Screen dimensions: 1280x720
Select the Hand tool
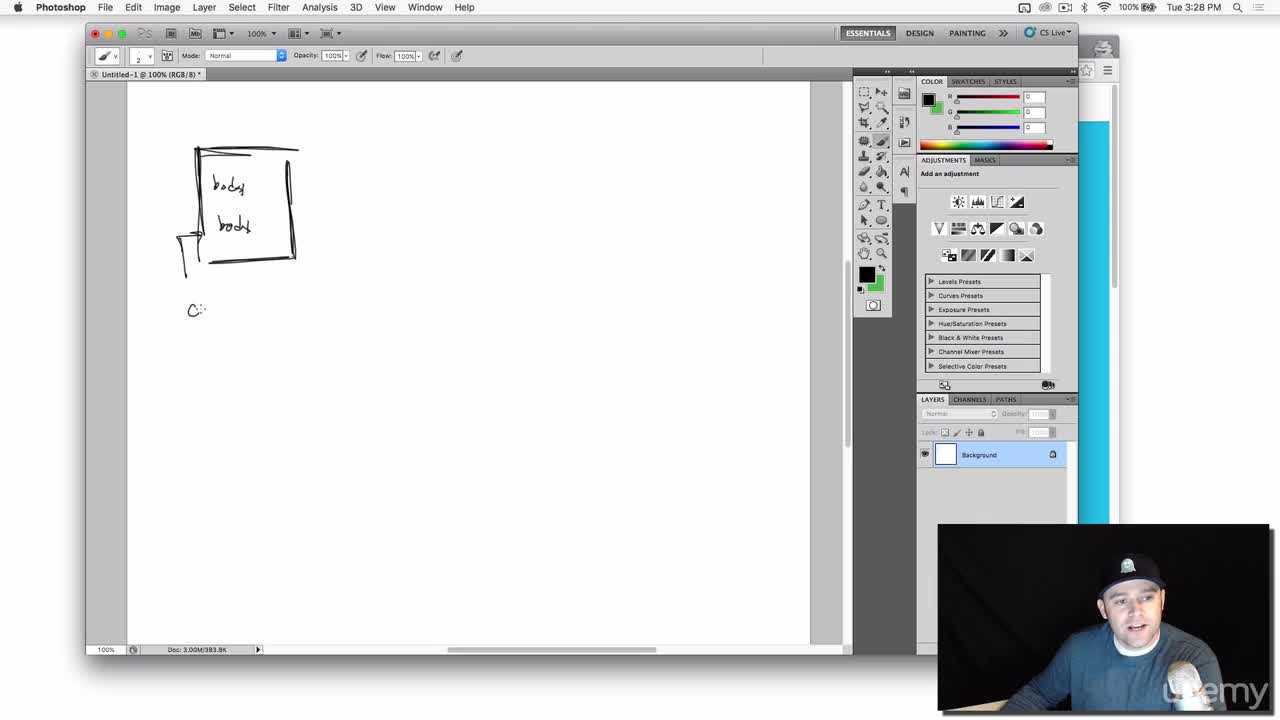click(x=864, y=253)
